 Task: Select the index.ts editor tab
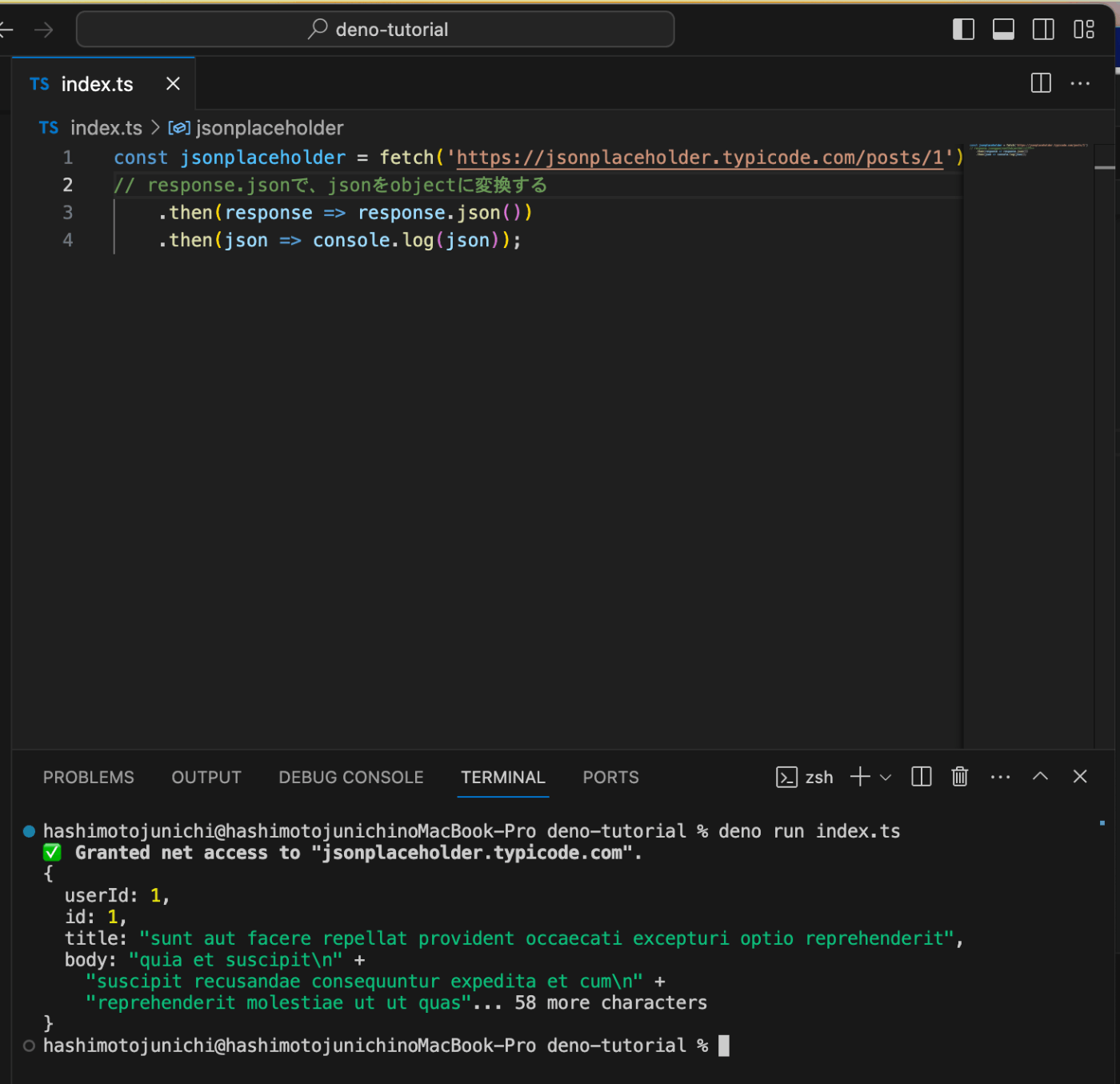click(97, 84)
